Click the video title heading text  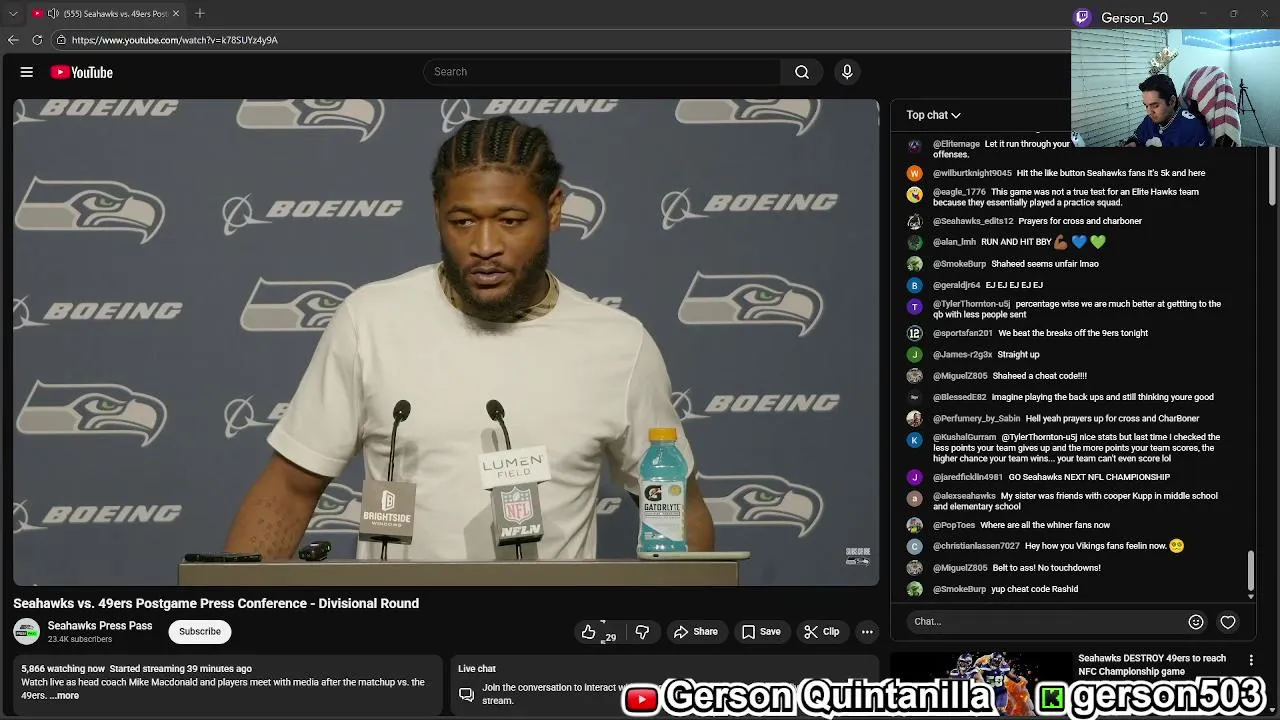(x=216, y=604)
